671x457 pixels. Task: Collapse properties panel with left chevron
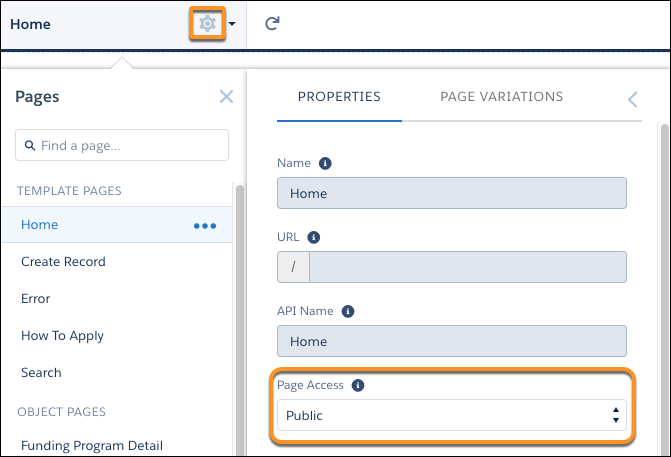tap(632, 99)
